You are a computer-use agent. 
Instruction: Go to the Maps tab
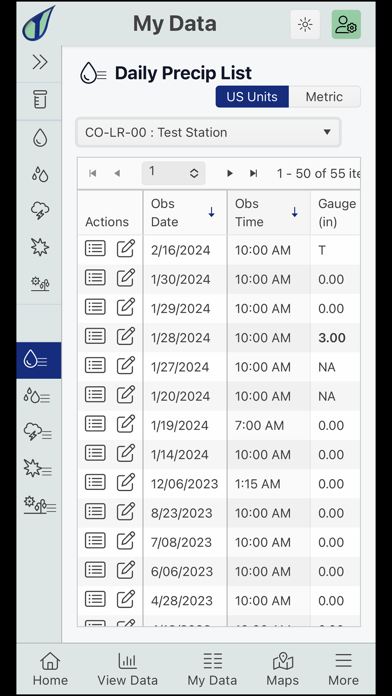pos(282,669)
